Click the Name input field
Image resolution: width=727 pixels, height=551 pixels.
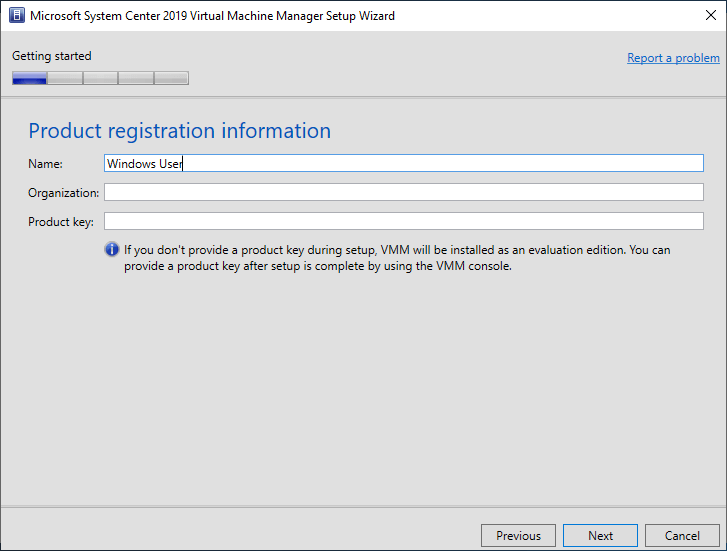[403, 163]
